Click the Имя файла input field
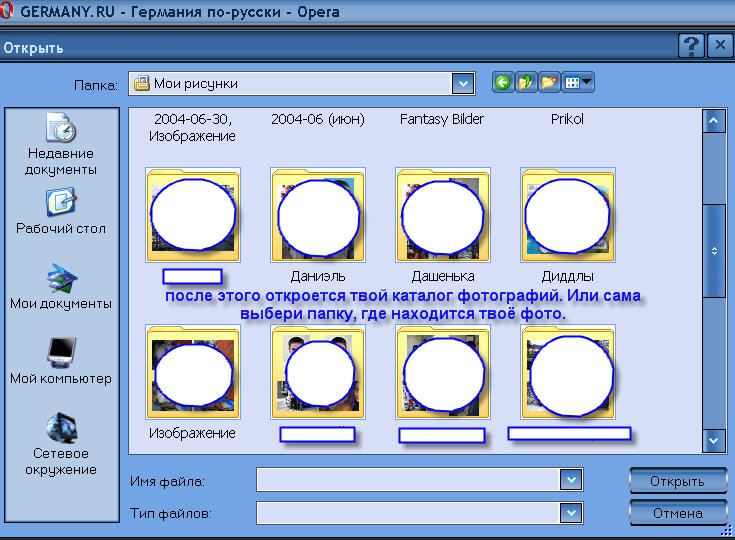This screenshot has height=540, width=735. pos(408,480)
